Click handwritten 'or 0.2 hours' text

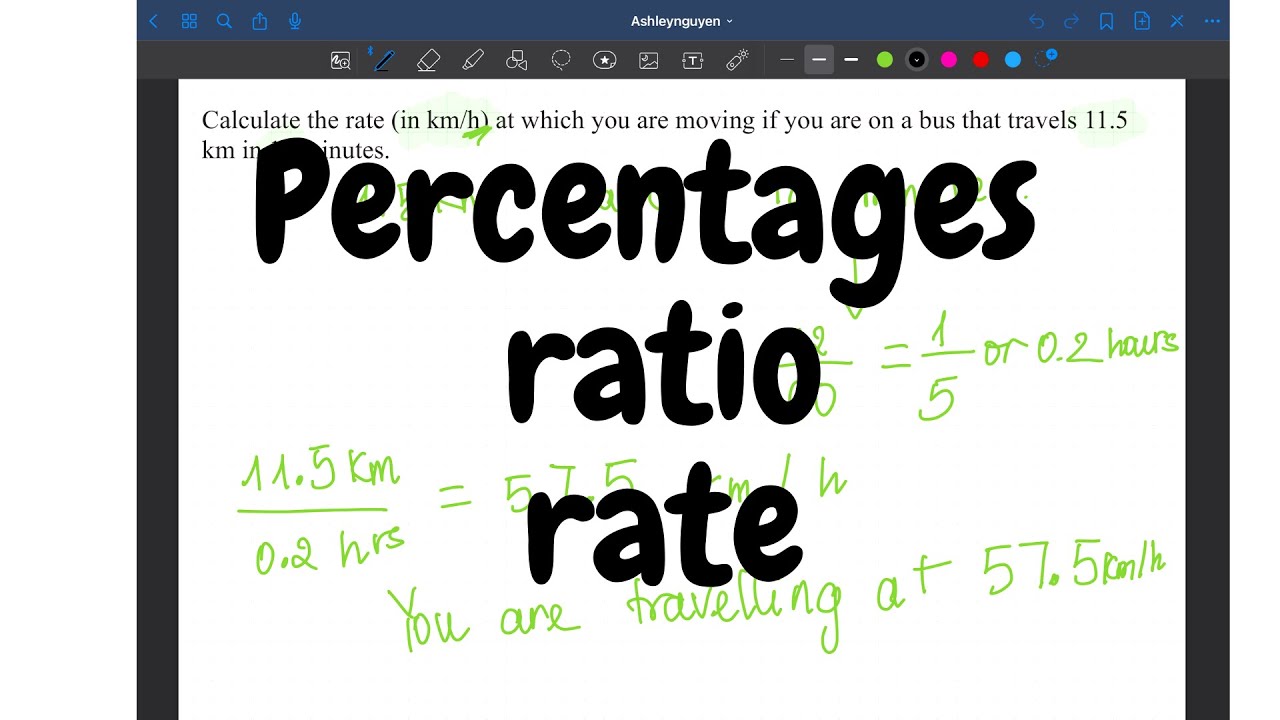1081,346
